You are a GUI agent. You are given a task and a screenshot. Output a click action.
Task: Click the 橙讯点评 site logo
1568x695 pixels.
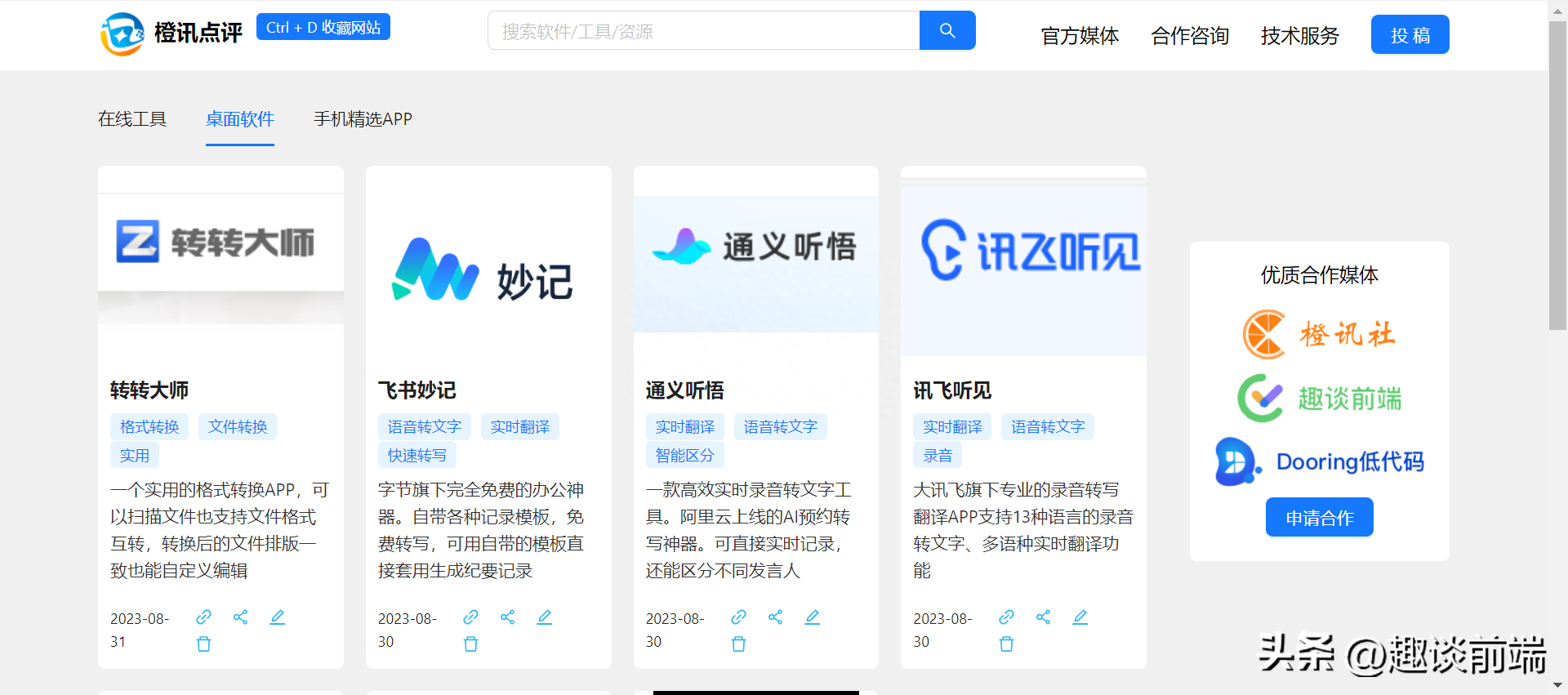click(x=171, y=33)
